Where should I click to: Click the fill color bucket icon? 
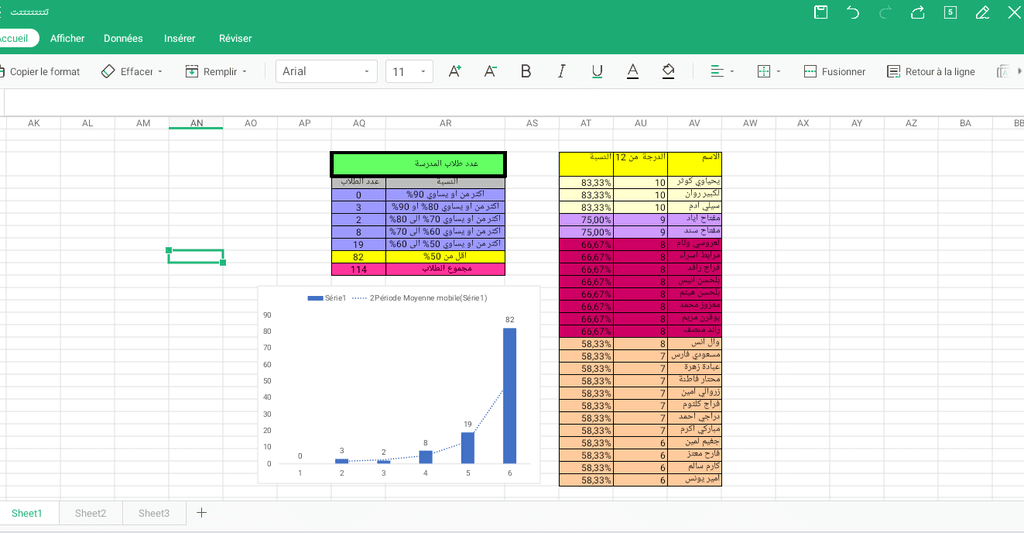668,71
